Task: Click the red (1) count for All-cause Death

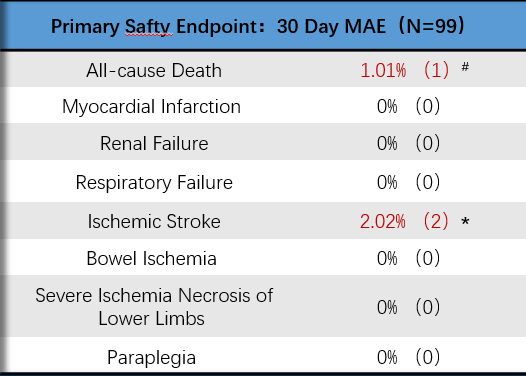Action: [x=436, y=70]
